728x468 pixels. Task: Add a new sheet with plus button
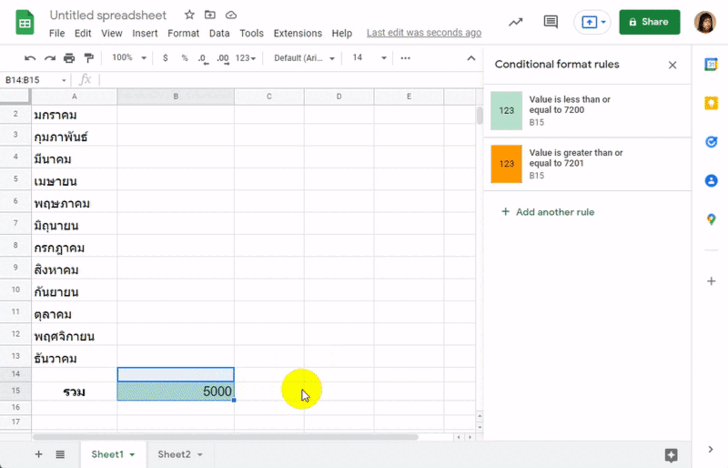[39, 454]
